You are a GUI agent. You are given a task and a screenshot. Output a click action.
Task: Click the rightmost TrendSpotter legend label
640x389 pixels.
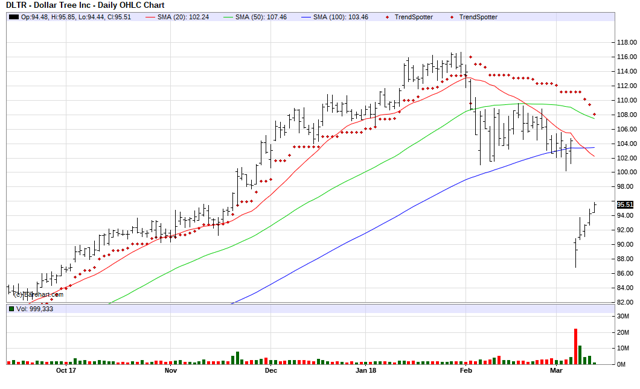point(478,17)
